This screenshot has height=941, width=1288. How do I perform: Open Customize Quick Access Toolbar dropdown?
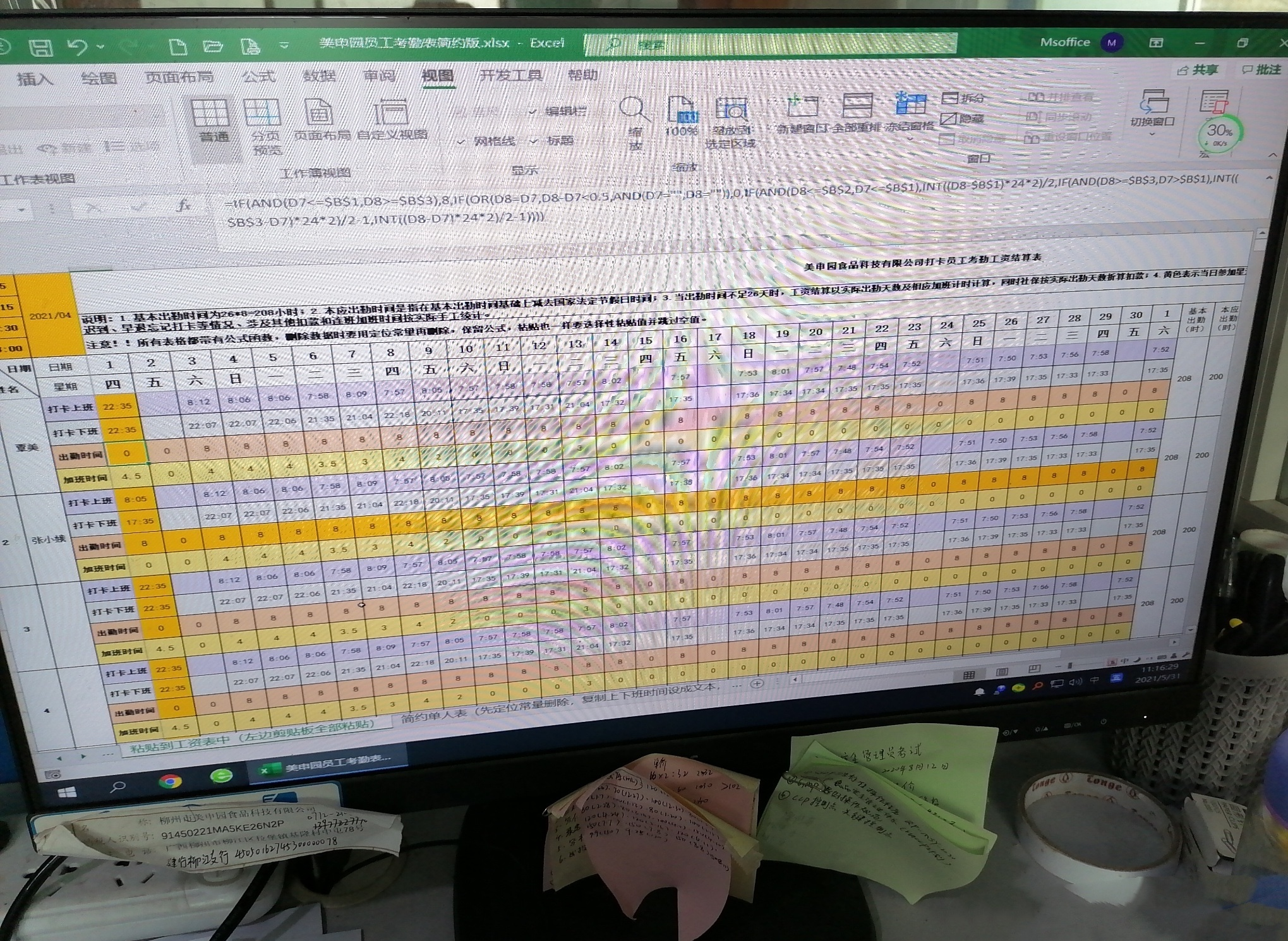pyautogui.click(x=284, y=45)
